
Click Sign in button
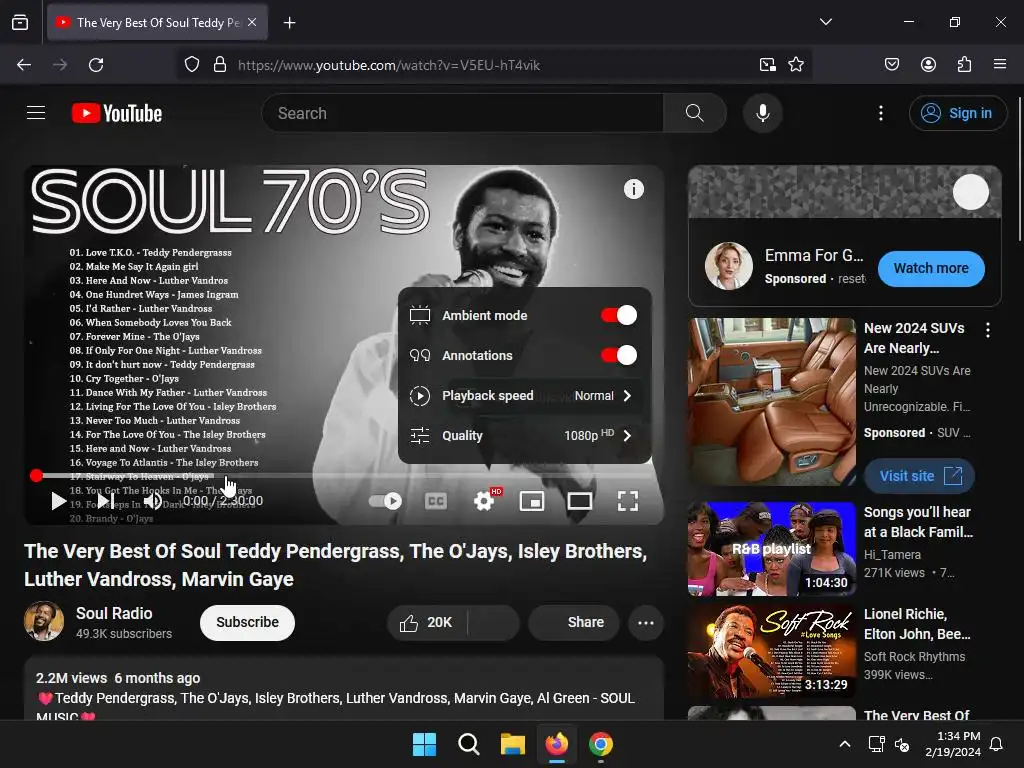point(957,113)
